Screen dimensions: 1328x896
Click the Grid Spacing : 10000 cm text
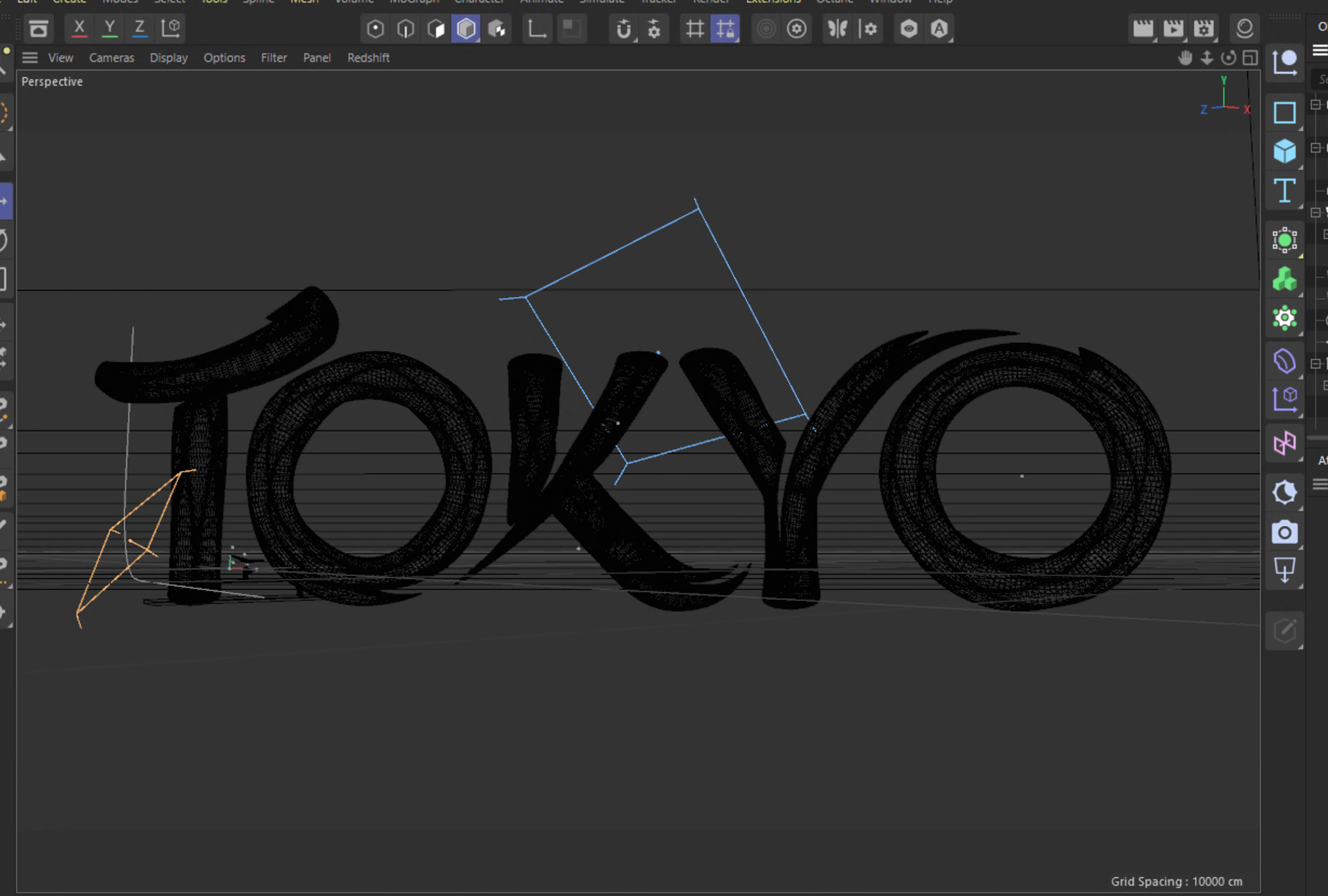click(x=1177, y=881)
